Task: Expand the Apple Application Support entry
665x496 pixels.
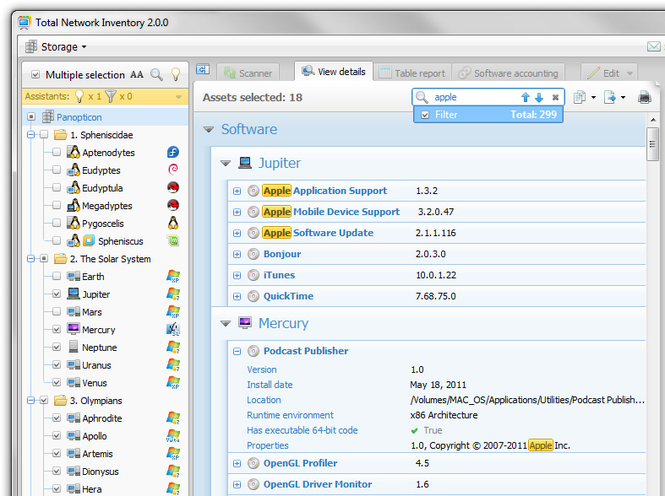Action: (x=237, y=191)
